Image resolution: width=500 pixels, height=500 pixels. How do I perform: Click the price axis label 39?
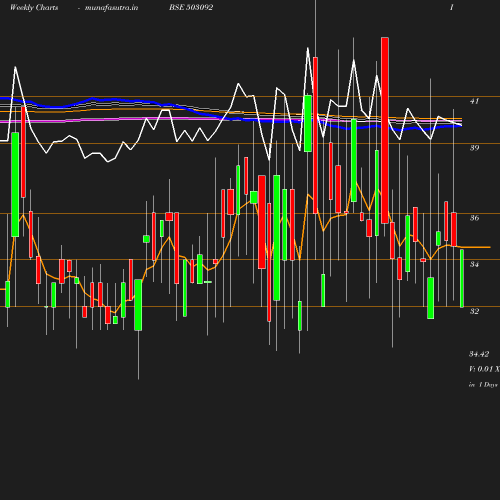pos(474,148)
